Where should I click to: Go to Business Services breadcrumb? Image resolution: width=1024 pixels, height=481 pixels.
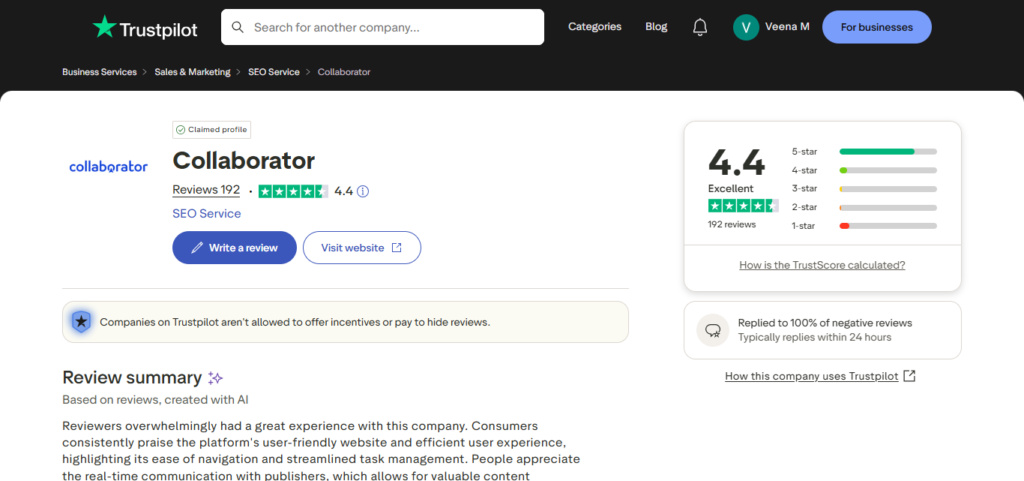click(x=99, y=72)
